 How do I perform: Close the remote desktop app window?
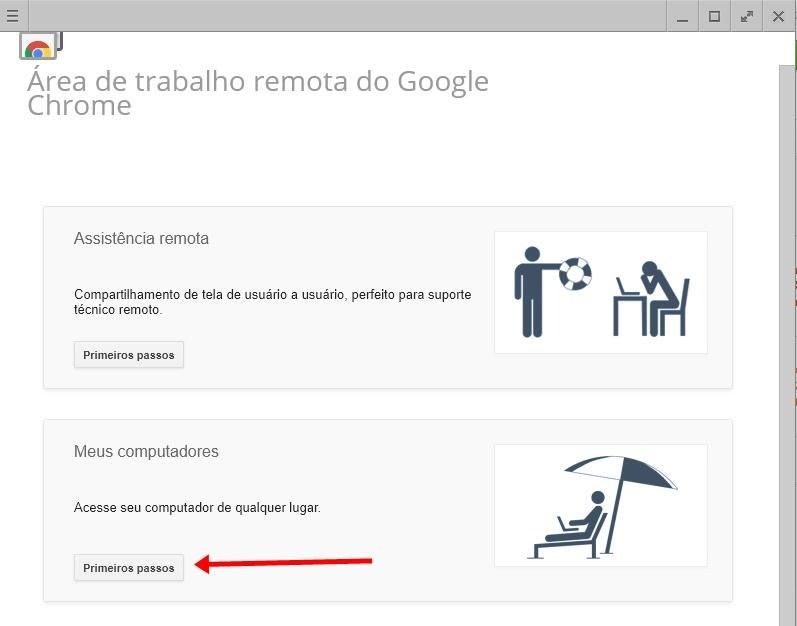click(779, 16)
